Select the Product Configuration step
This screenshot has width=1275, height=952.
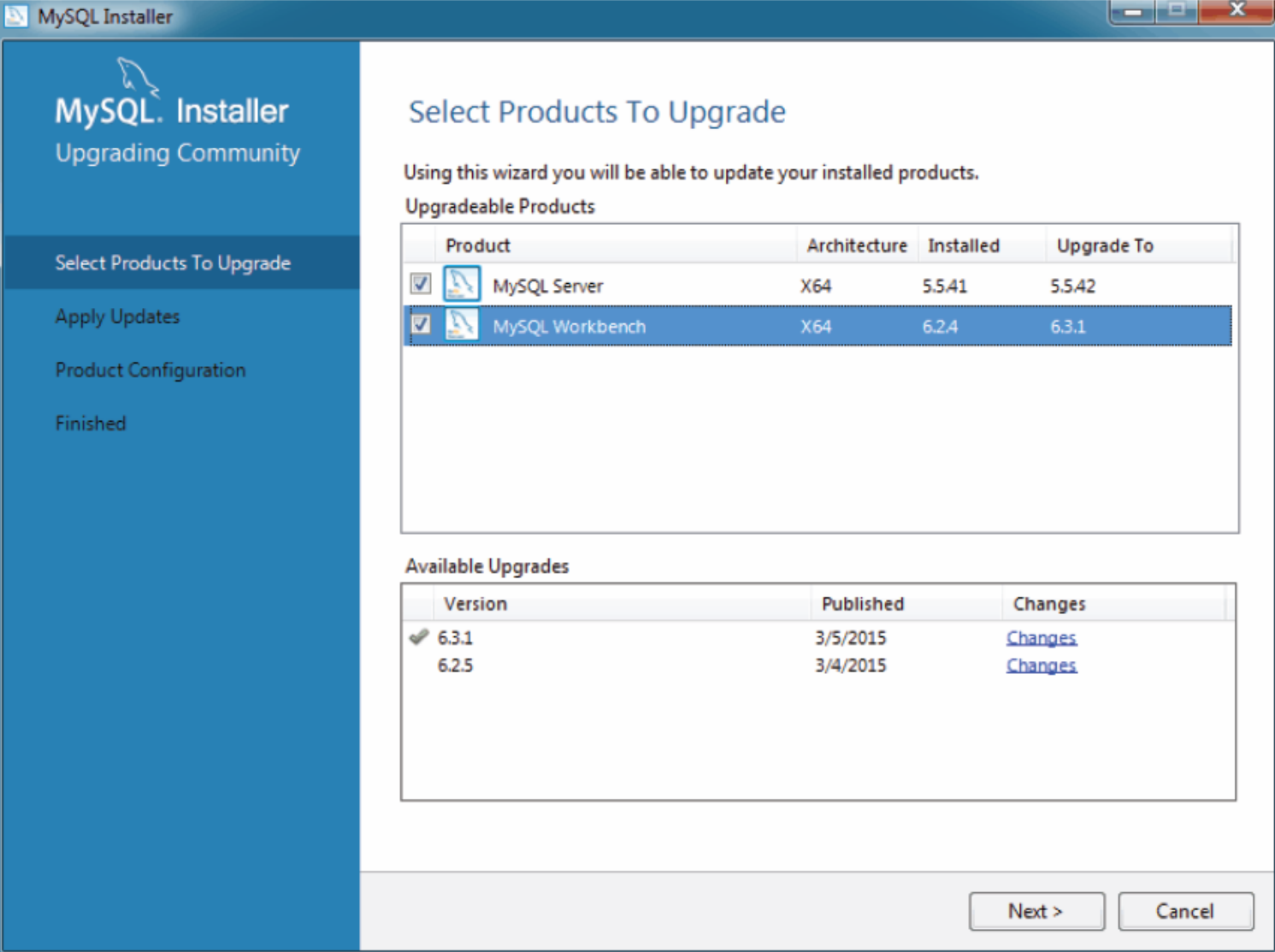(150, 370)
